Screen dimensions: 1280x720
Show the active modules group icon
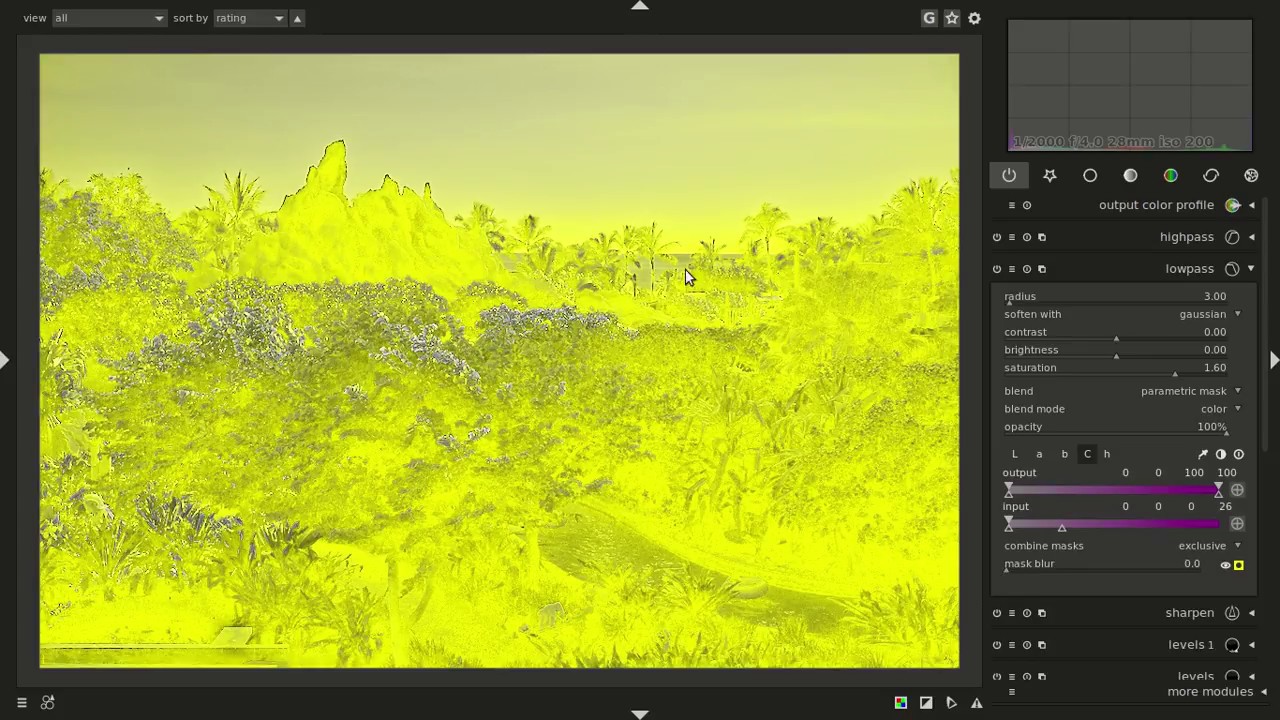click(x=1009, y=175)
